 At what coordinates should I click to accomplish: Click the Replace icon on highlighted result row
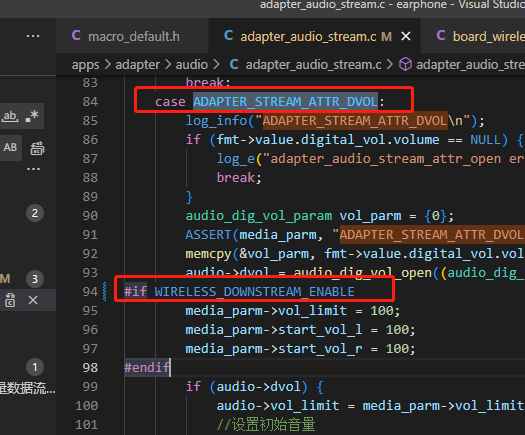10,300
